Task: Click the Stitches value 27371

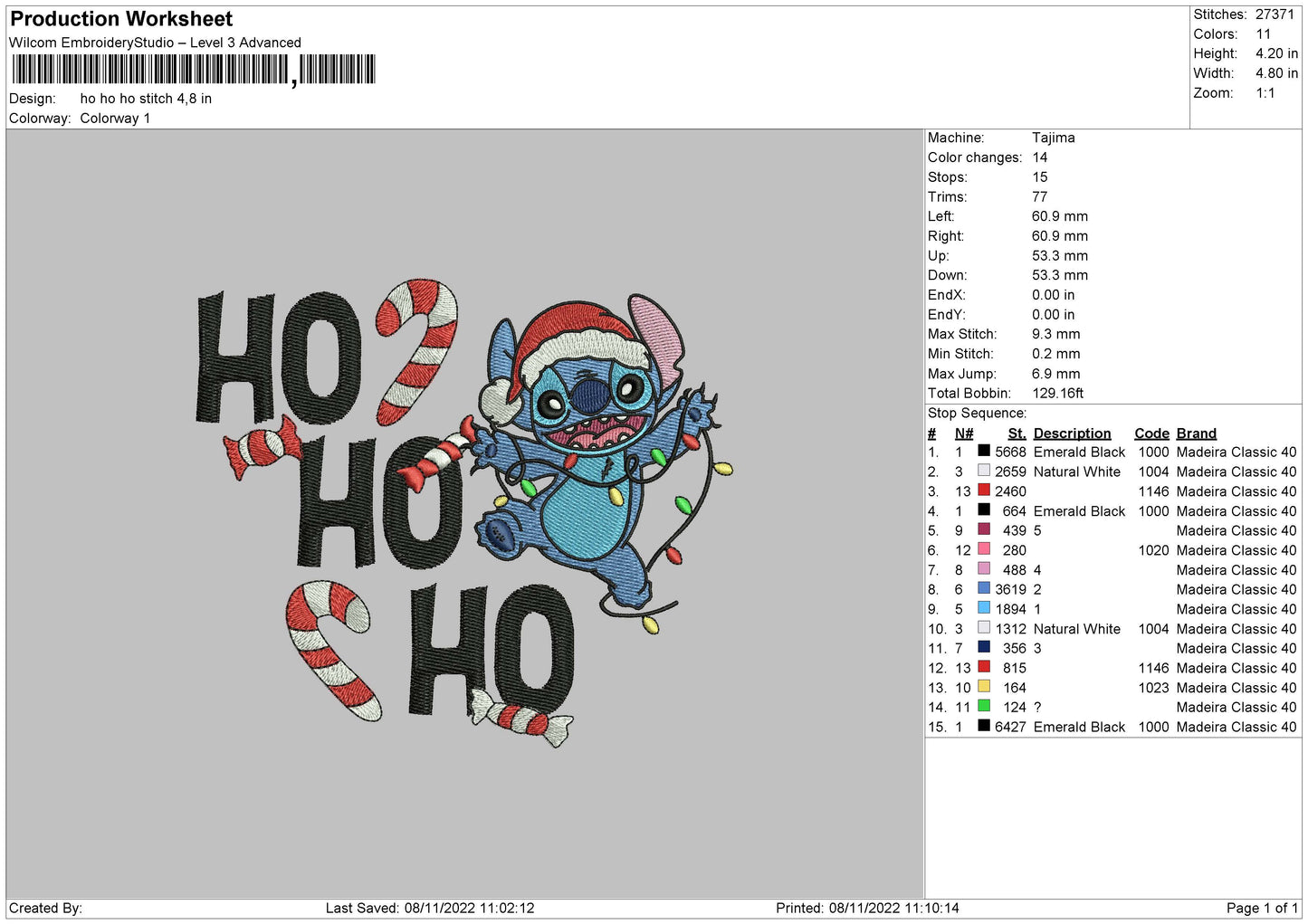Action: (x=1275, y=14)
